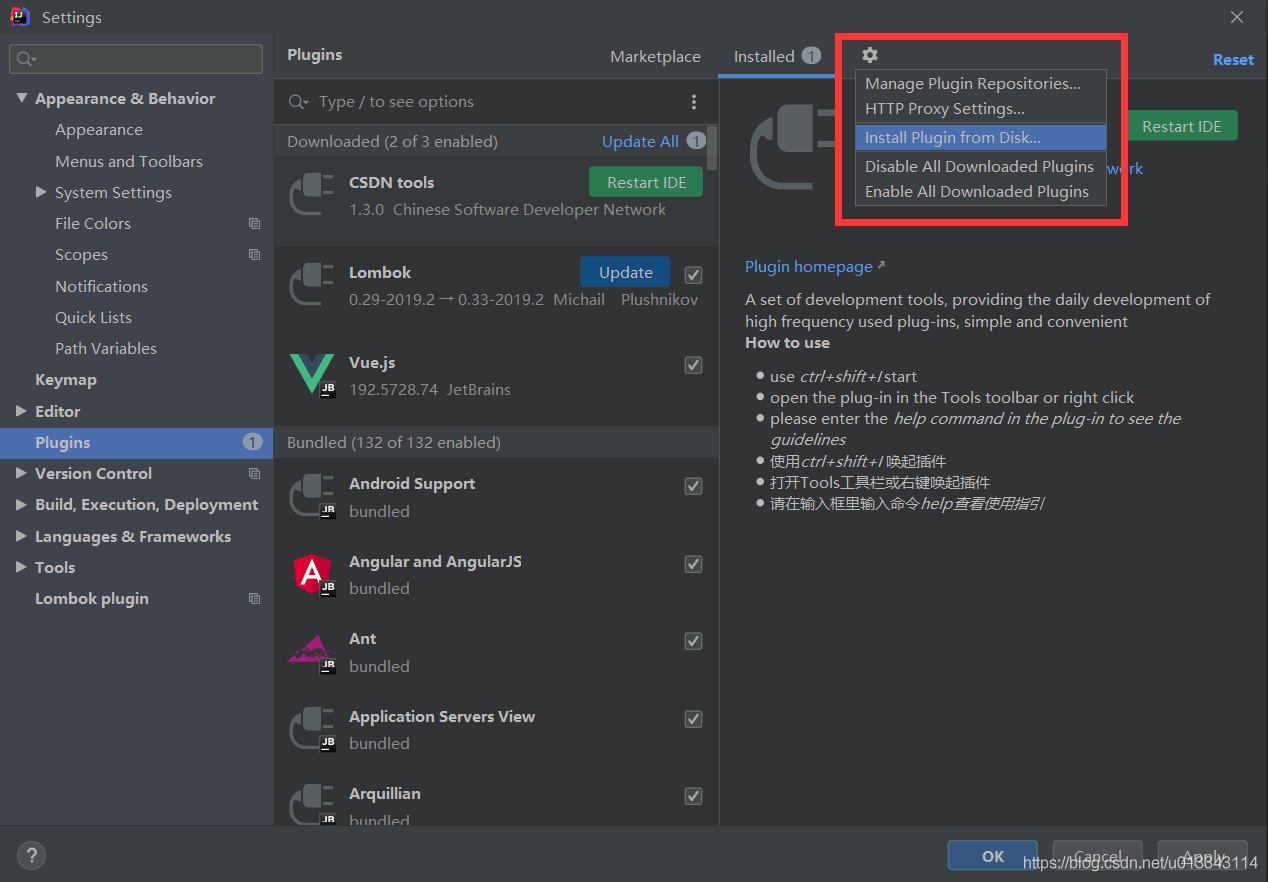Click the OK button
This screenshot has height=882, width=1268.
click(993, 856)
